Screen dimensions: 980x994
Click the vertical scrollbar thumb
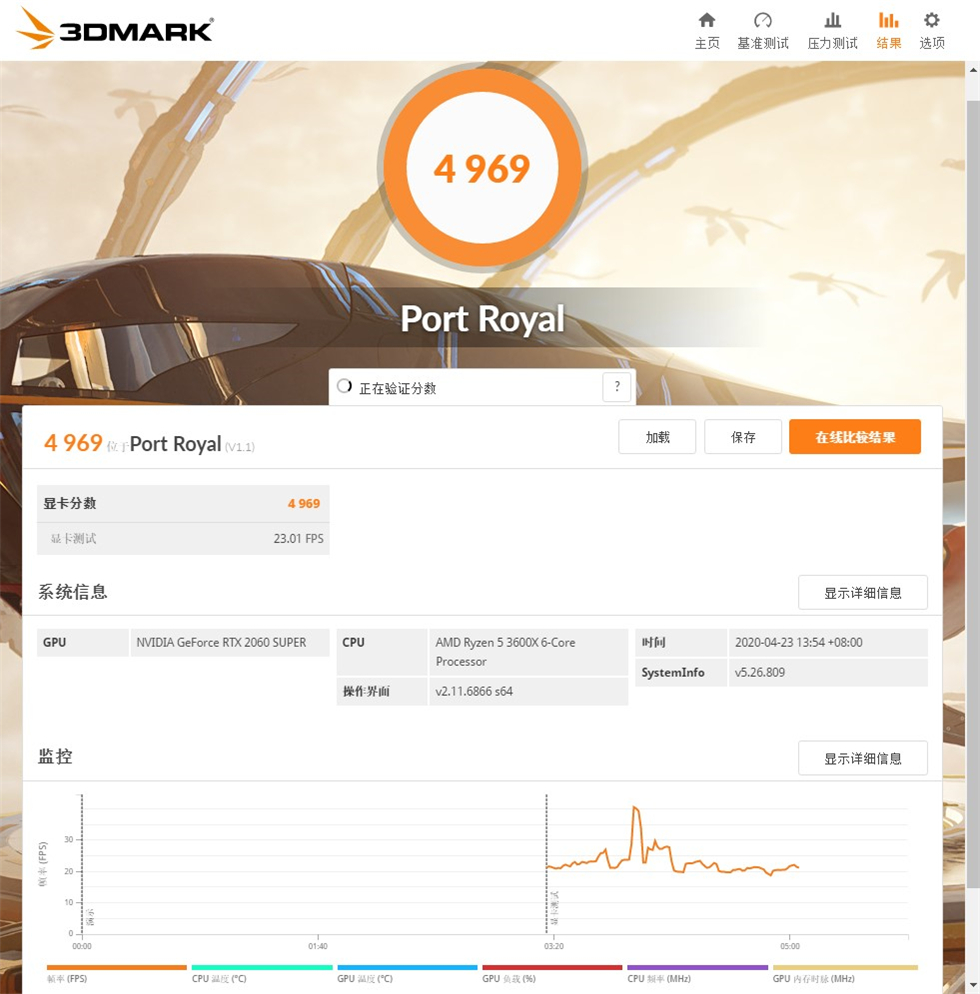[x=973, y=494]
